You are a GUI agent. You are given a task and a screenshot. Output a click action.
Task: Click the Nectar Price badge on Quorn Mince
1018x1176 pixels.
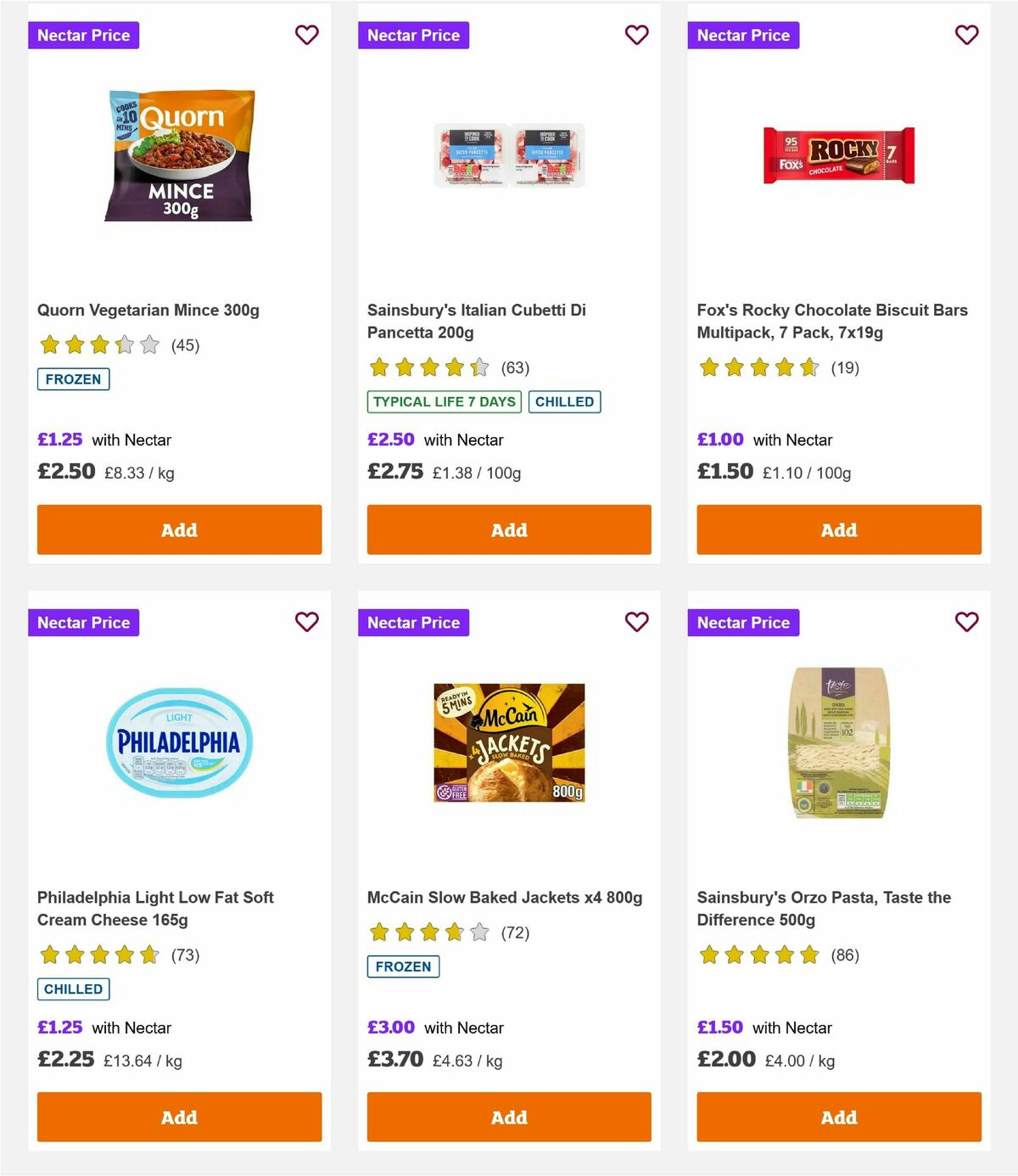click(84, 35)
